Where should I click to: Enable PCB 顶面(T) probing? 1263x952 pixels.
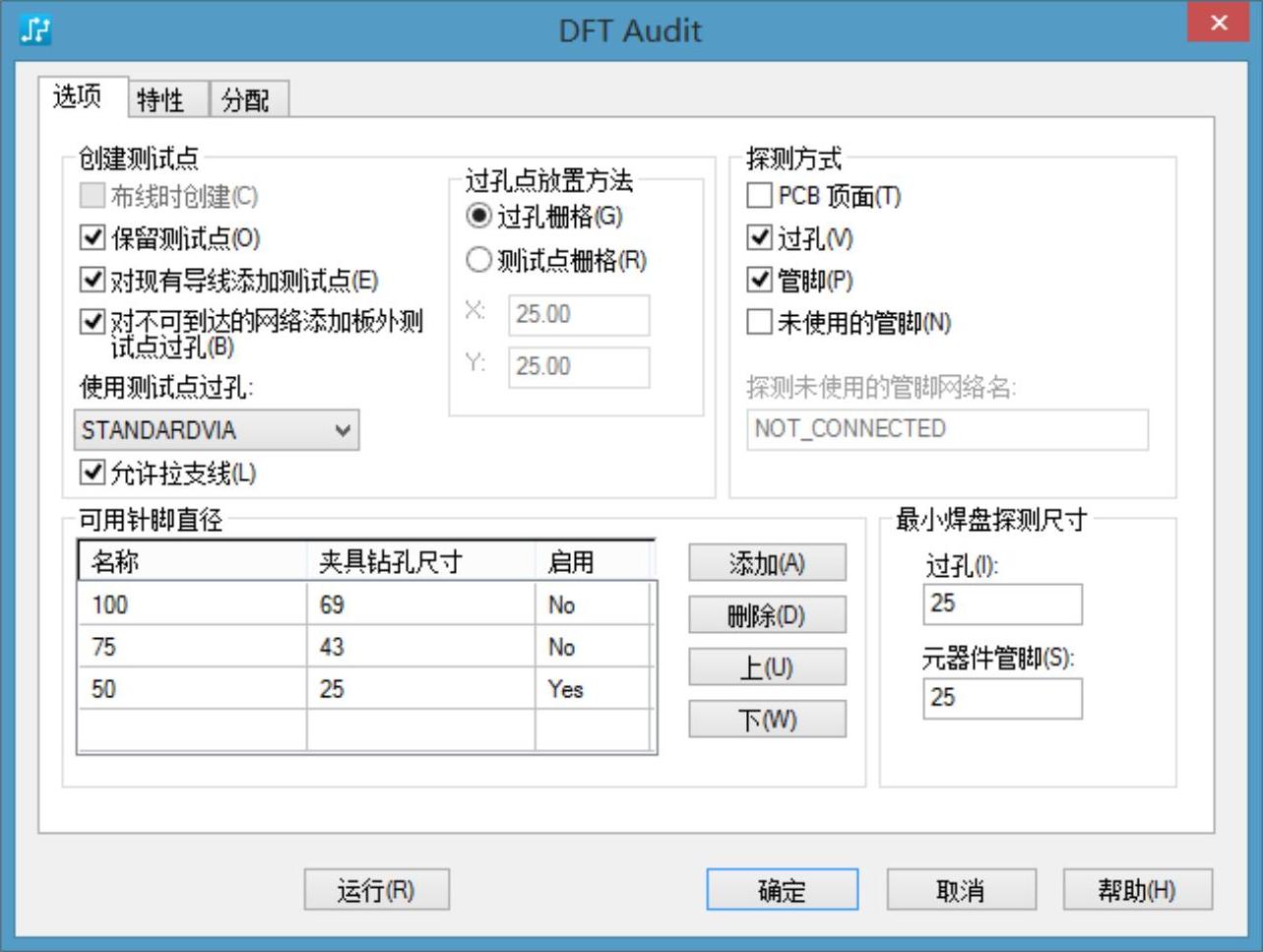click(x=759, y=196)
